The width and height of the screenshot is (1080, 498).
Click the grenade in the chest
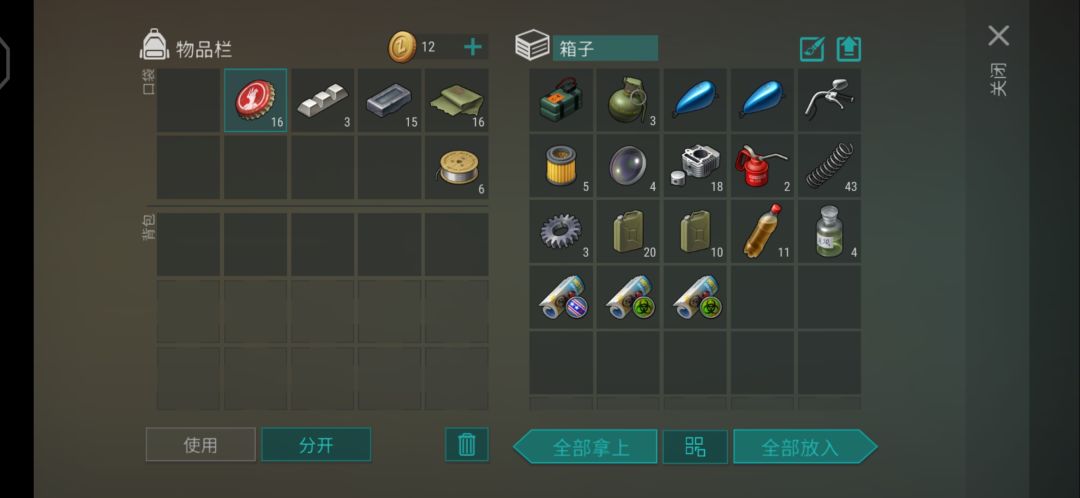[x=627, y=100]
